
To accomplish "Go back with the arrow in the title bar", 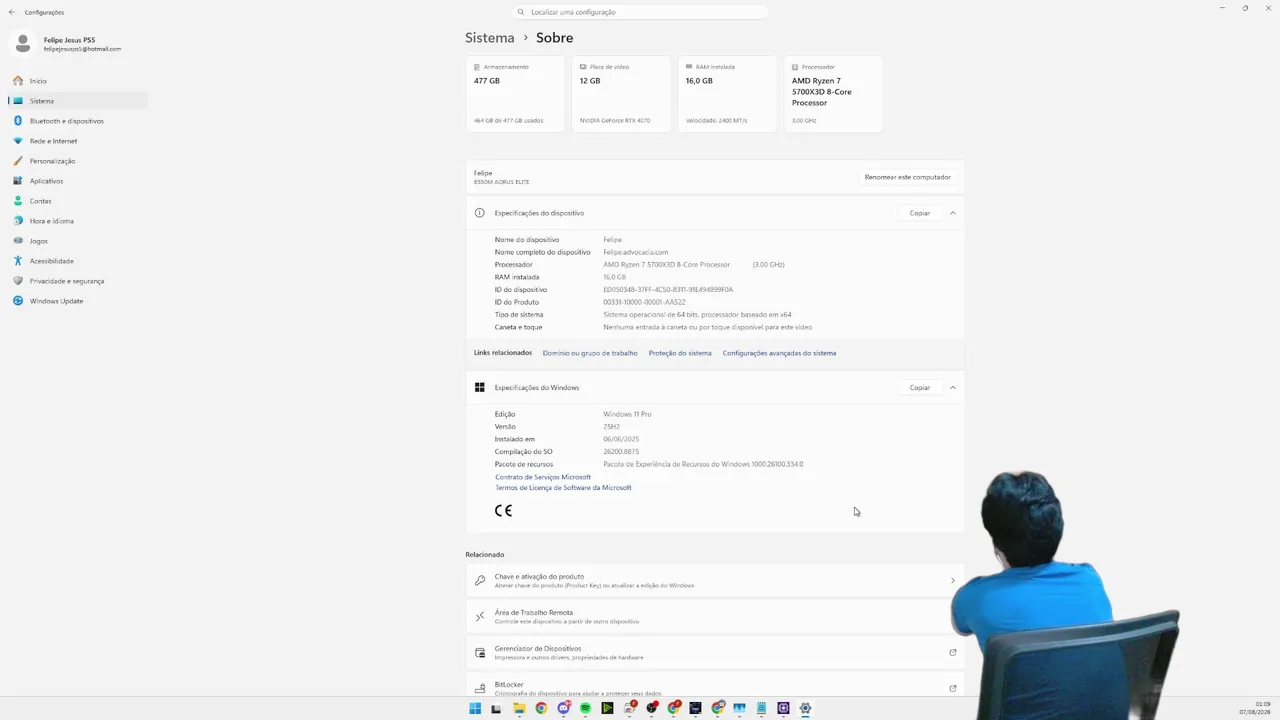I will [12, 12].
